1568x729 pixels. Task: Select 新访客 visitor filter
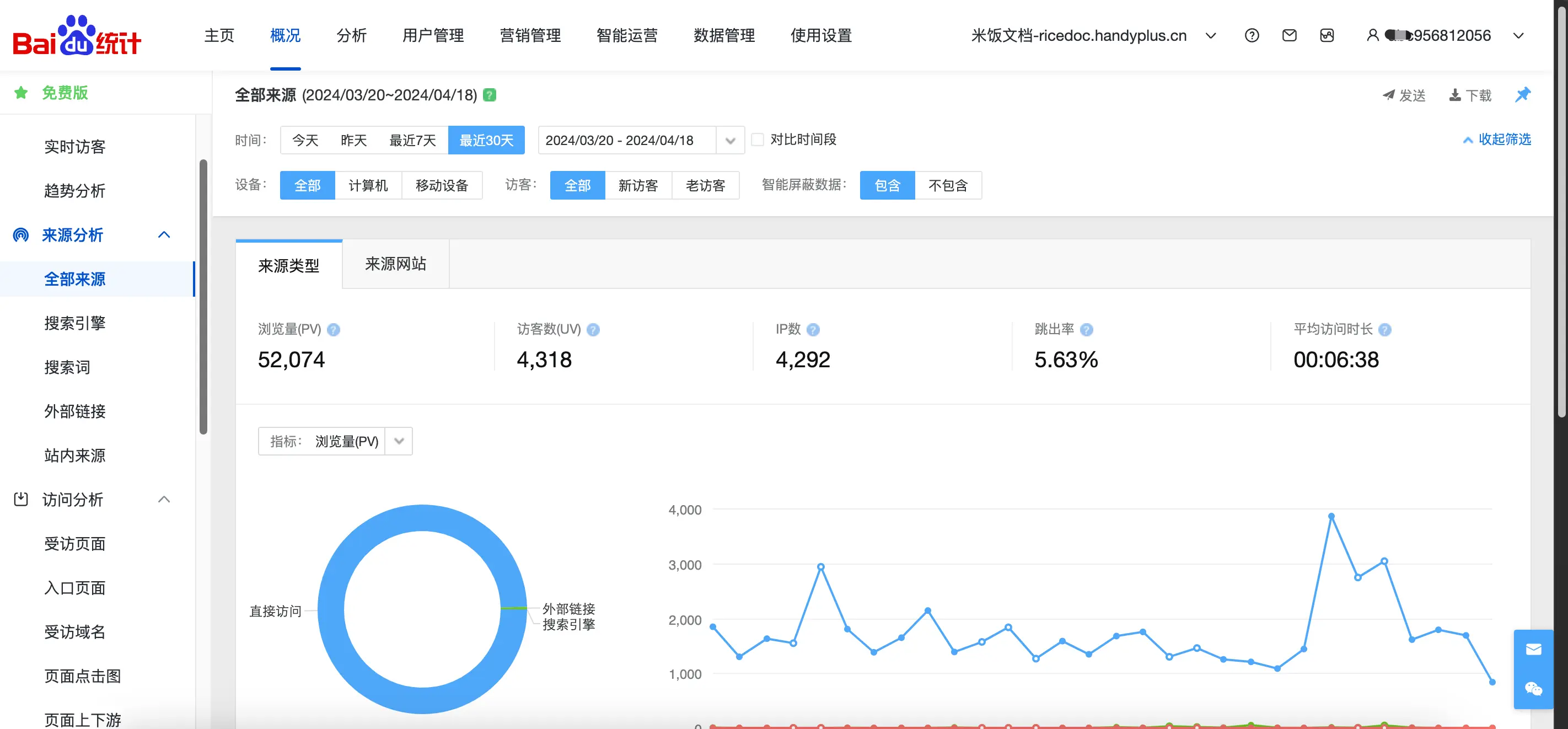pyautogui.click(x=638, y=185)
